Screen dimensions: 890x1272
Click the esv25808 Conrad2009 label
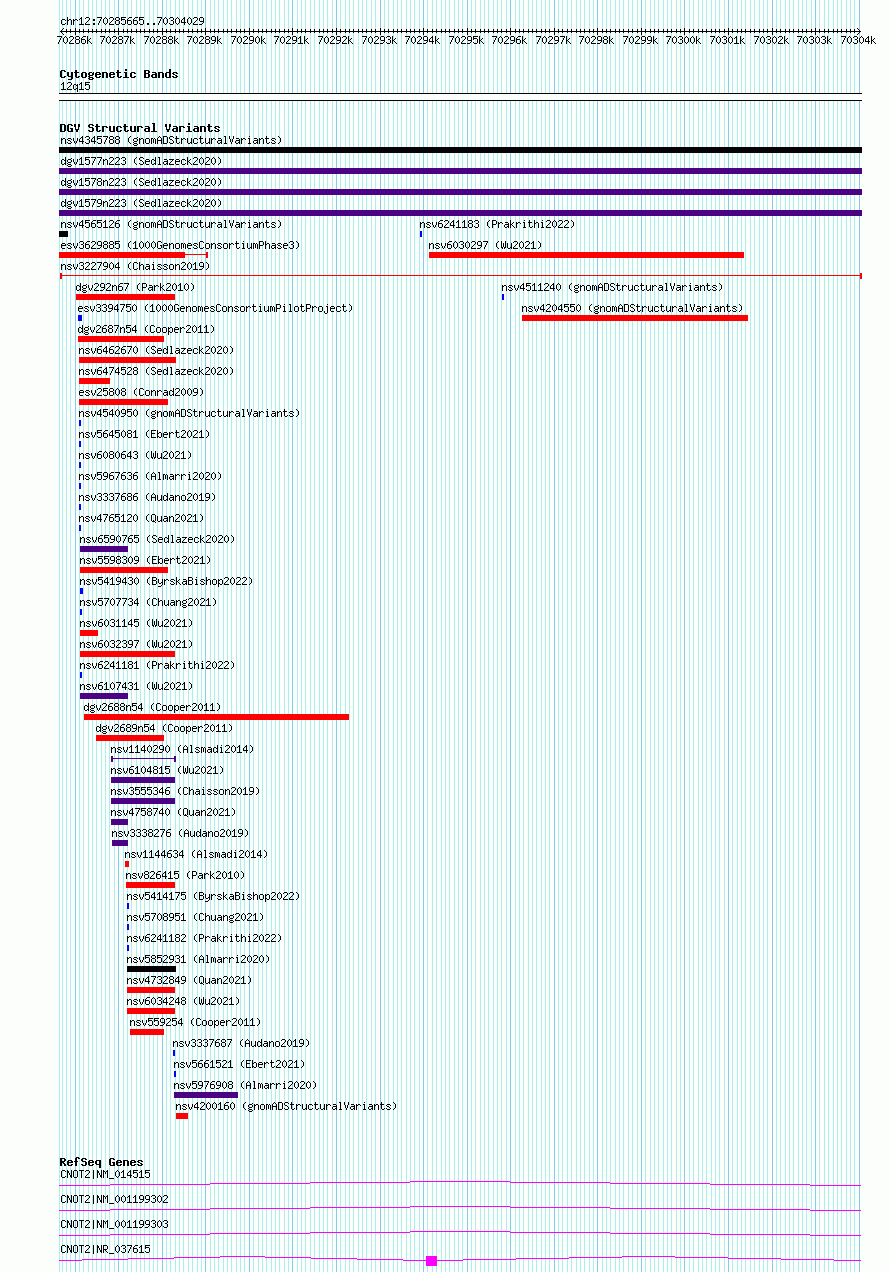141,392
